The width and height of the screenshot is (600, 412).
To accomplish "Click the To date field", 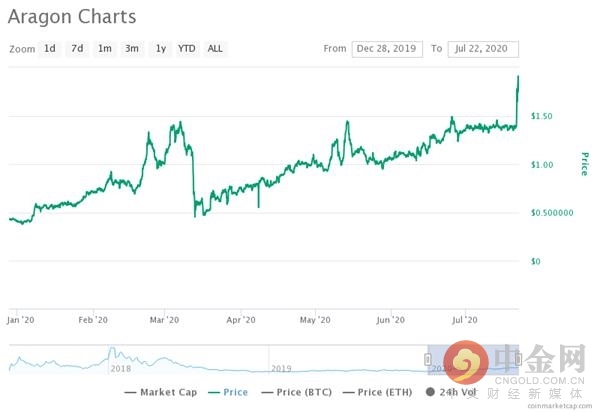I will point(482,48).
